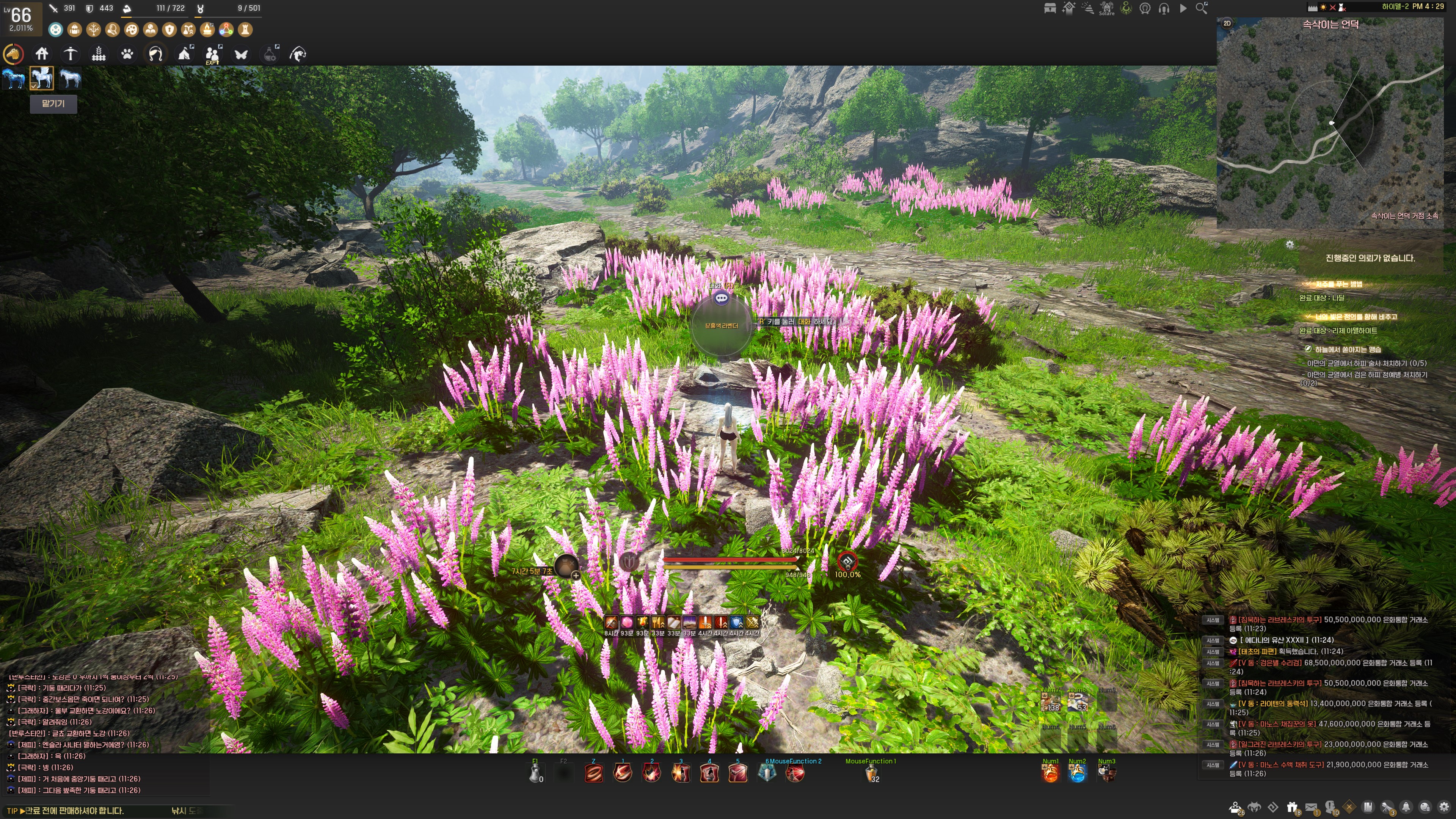Screen dimensions: 1456x819
Task: Click the magnifier search icon at top
Action: click(x=1201, y=8)
